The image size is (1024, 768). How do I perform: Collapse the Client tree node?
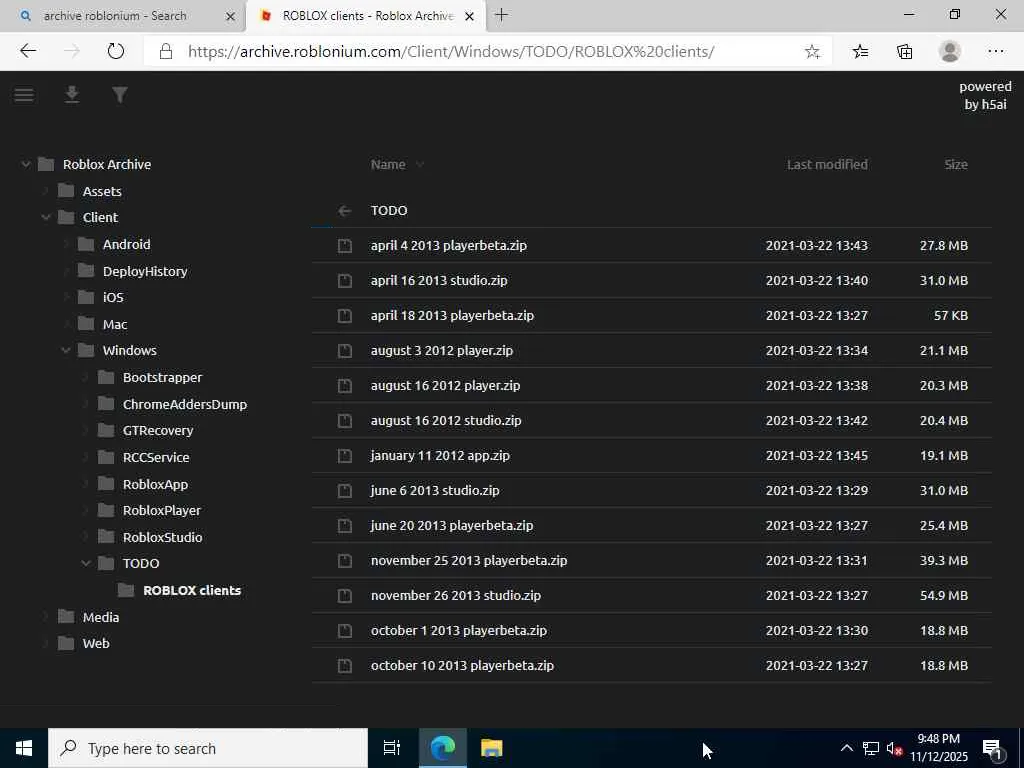pyautogui.click(x=46, y=217)
